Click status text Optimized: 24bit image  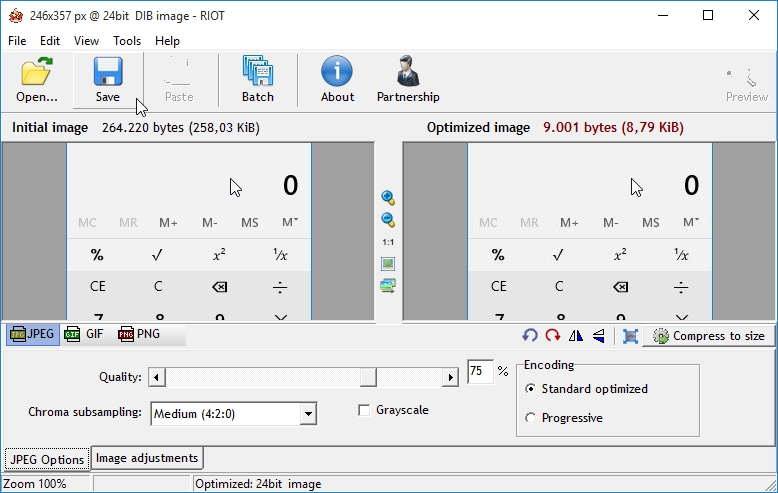click(x=258, y=484)
